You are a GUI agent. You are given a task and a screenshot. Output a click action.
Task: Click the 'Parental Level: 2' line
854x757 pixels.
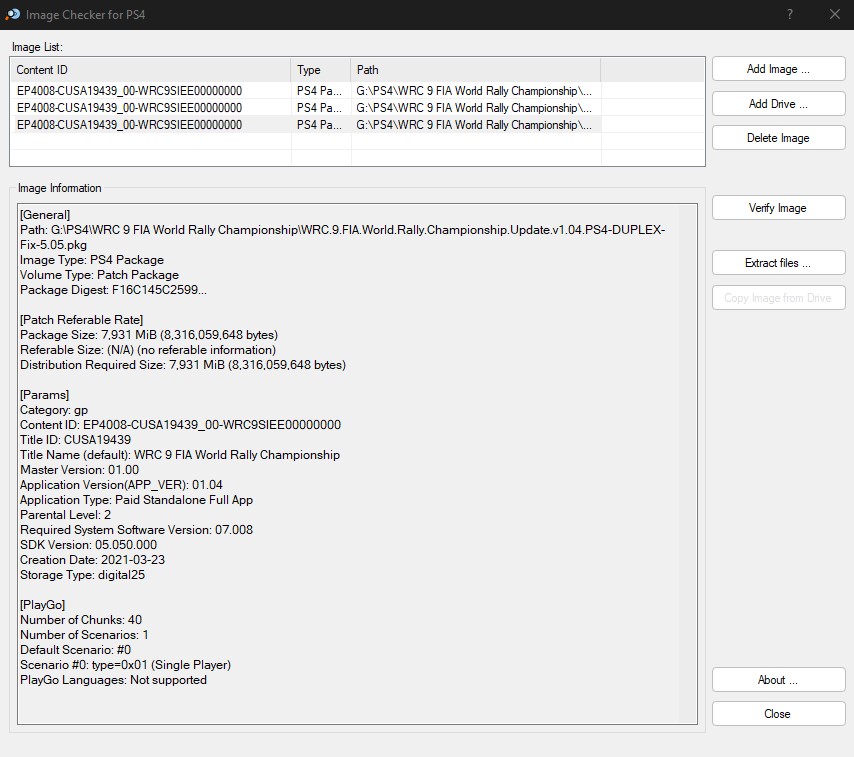[65, 515]
